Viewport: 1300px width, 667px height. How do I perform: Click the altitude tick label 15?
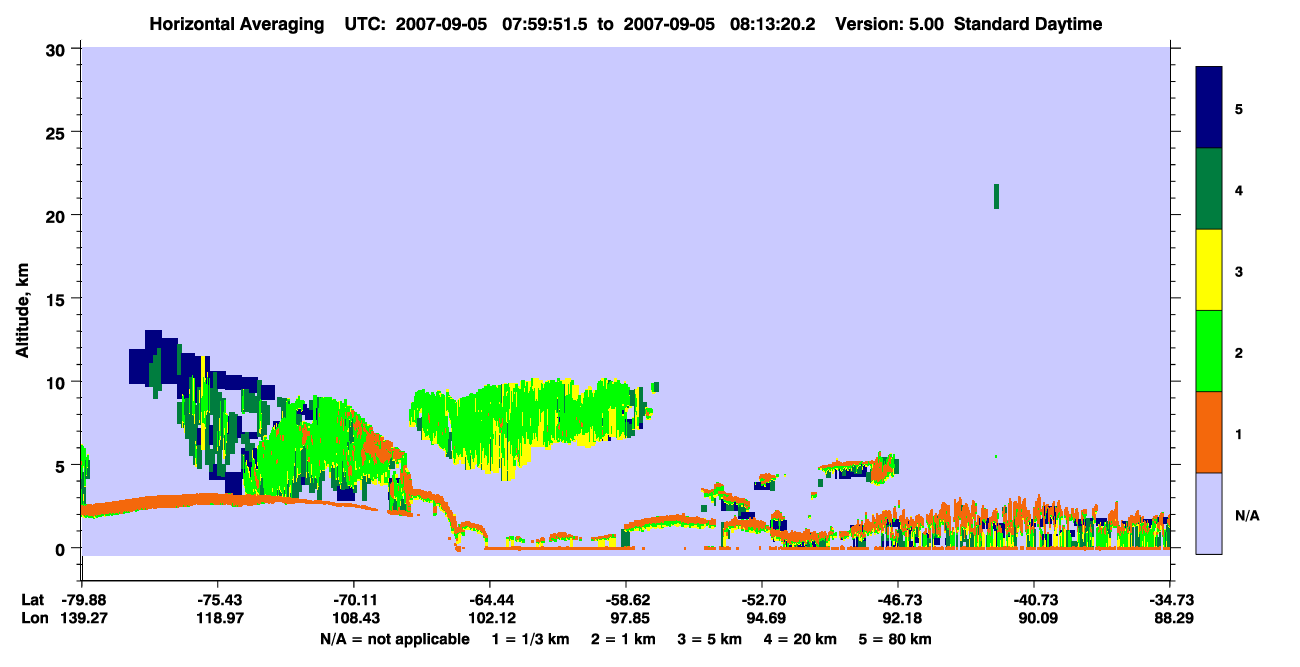57,299
